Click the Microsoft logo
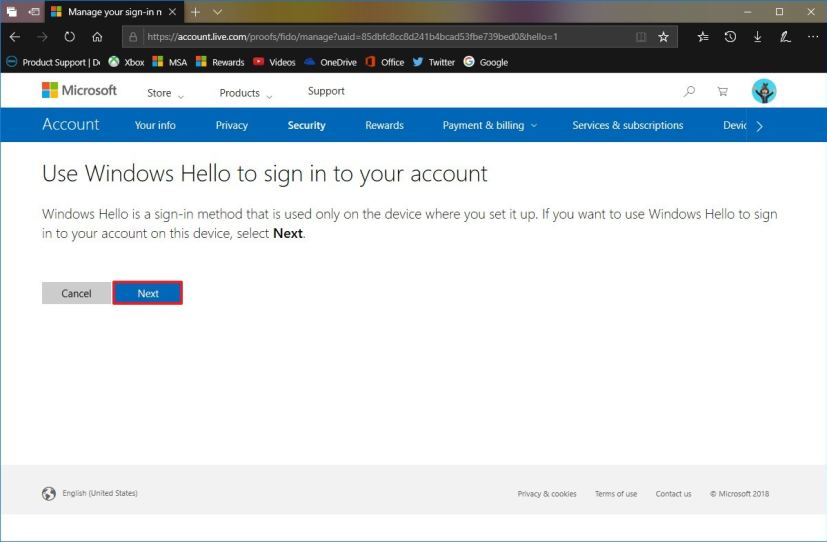Viewport: 827px width, 542px height. click(79, 90)
